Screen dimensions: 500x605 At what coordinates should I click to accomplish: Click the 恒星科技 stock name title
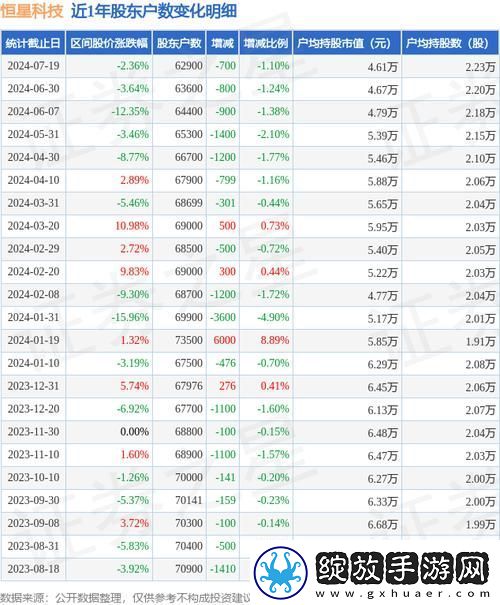(x=32, y=11)
